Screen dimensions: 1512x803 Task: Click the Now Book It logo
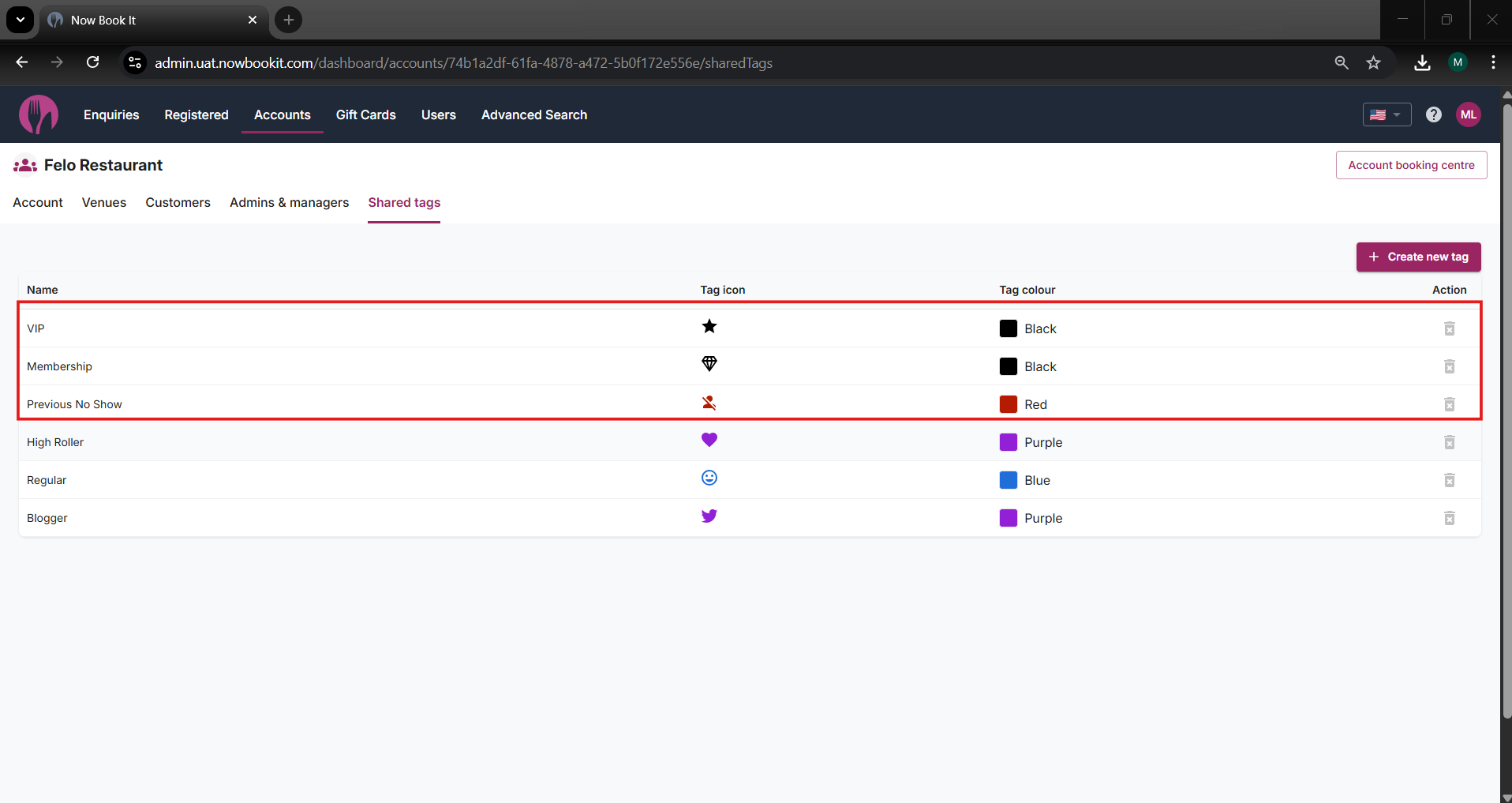[39, 114]
